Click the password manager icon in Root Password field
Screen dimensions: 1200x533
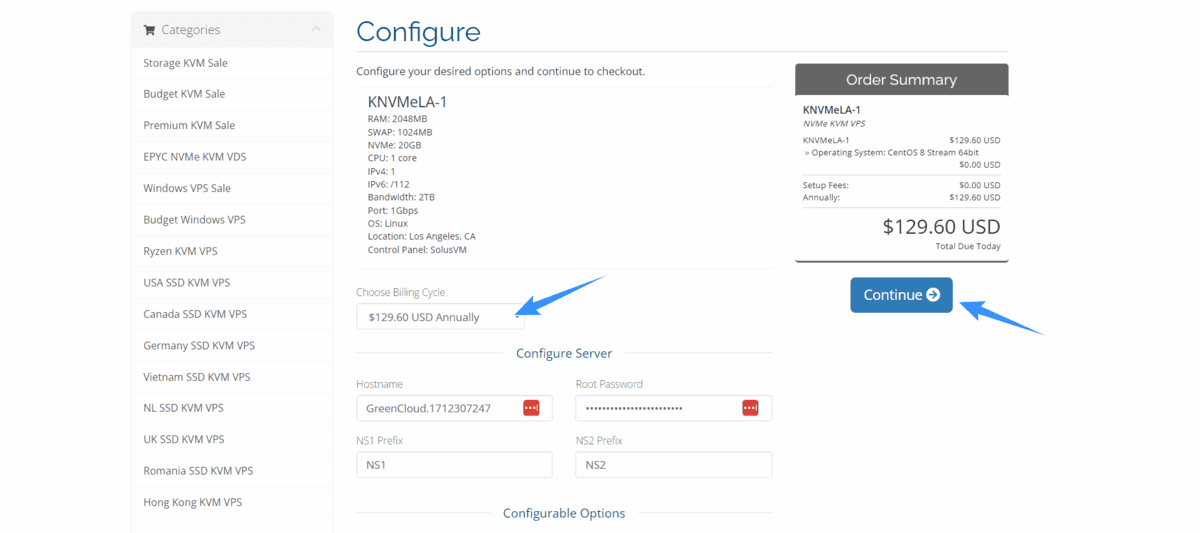[750, 408]
